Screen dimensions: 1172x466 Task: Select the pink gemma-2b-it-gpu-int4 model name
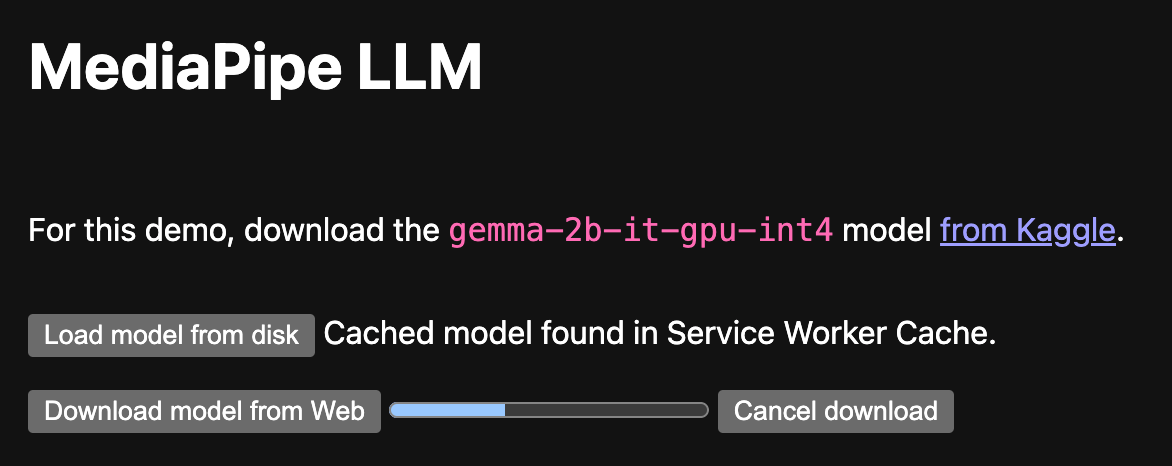point(640,231)
